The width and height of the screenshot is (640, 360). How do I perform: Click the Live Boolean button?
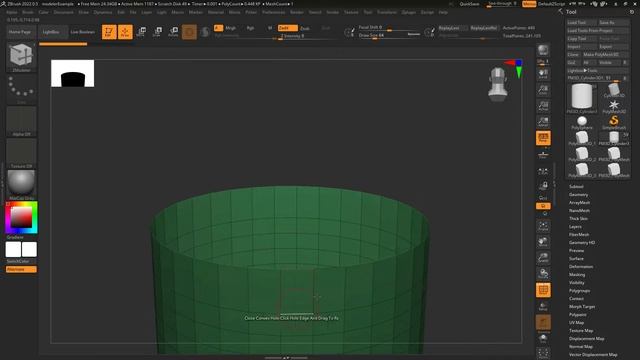click(x=82, y=32)
